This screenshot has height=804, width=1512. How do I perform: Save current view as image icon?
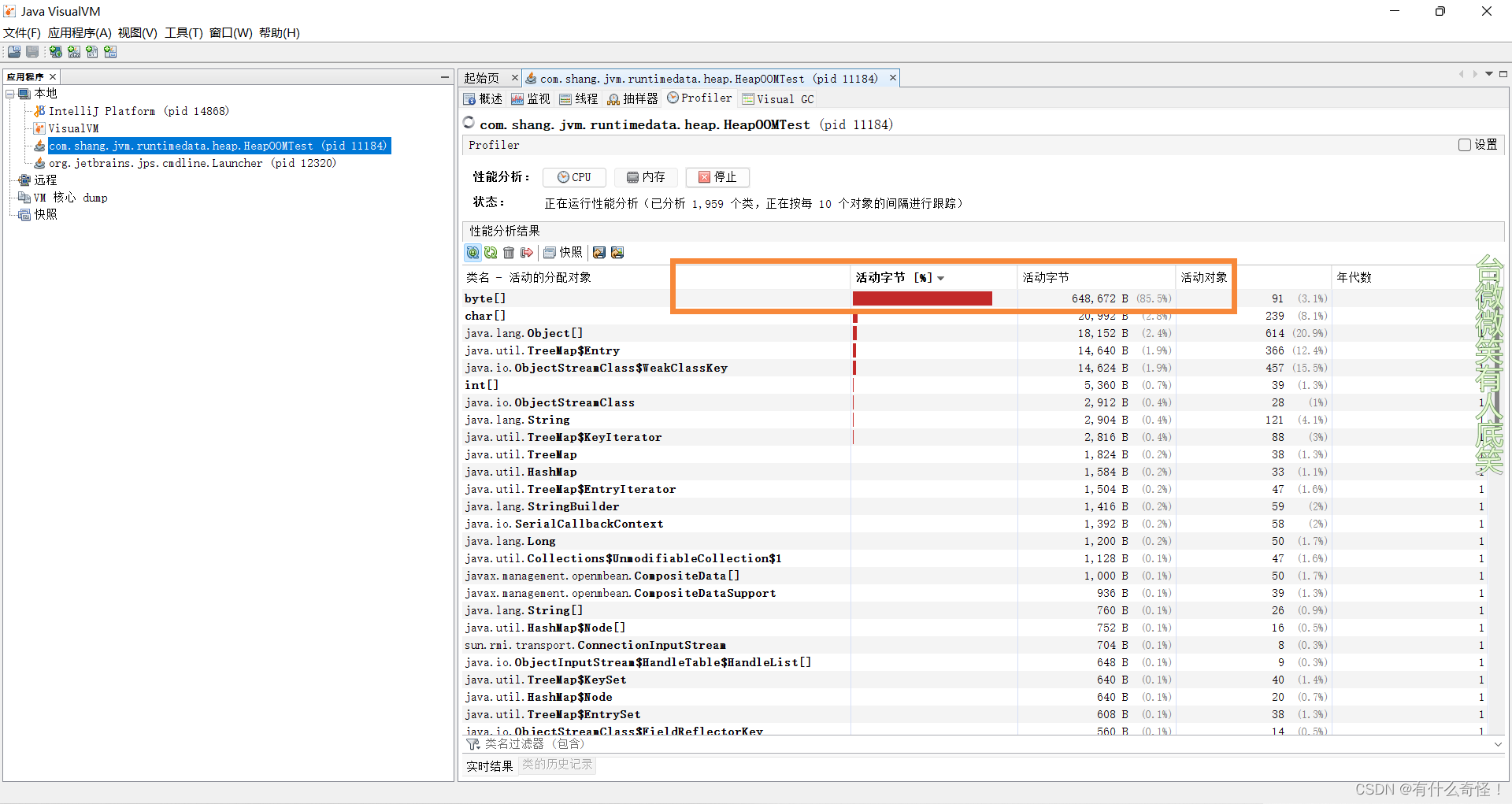pos(617,253)
